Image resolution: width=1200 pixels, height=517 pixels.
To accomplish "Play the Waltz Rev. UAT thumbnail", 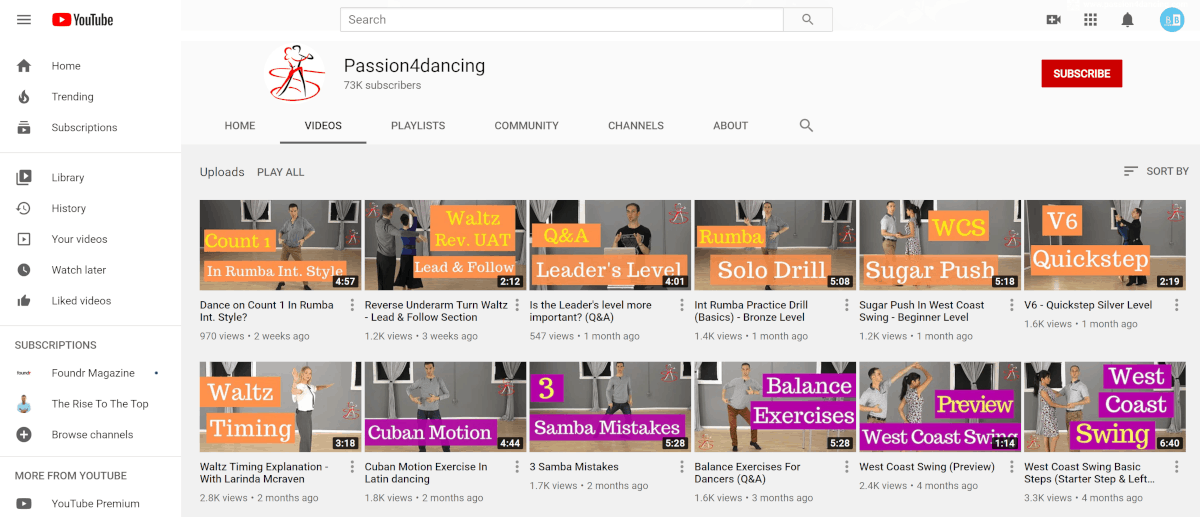I will pyautogui.click(x=445, y=245).
